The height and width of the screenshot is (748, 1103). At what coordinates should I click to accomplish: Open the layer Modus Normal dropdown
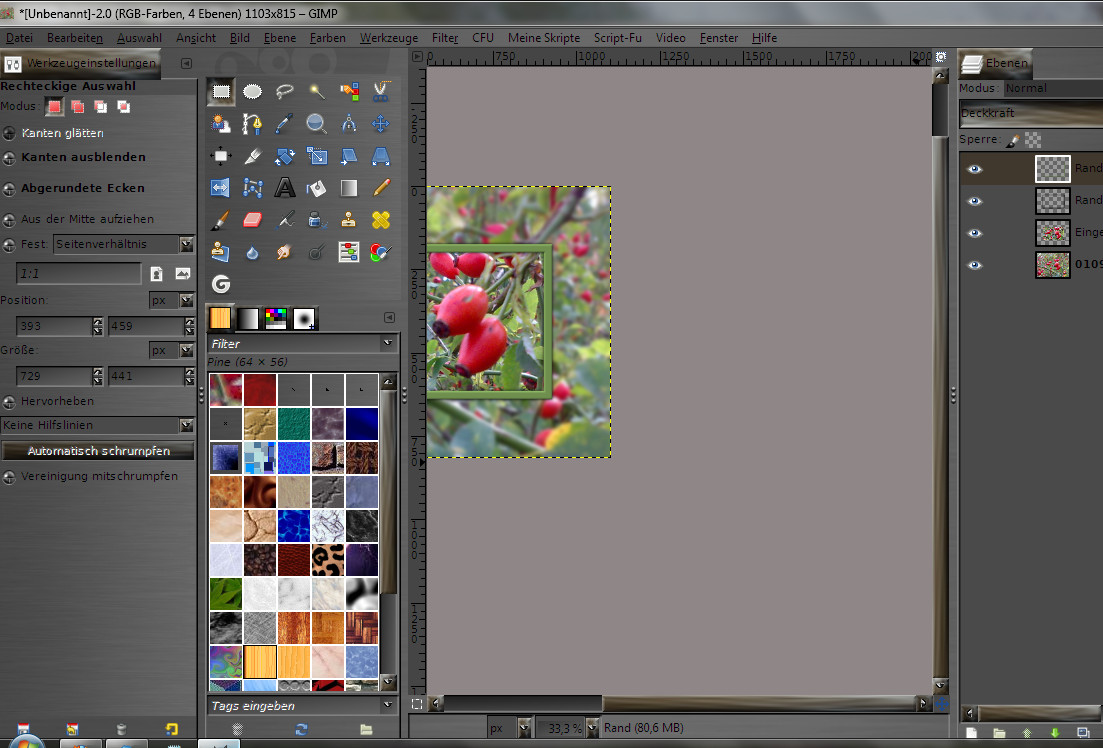click(x=1052, y=88)
